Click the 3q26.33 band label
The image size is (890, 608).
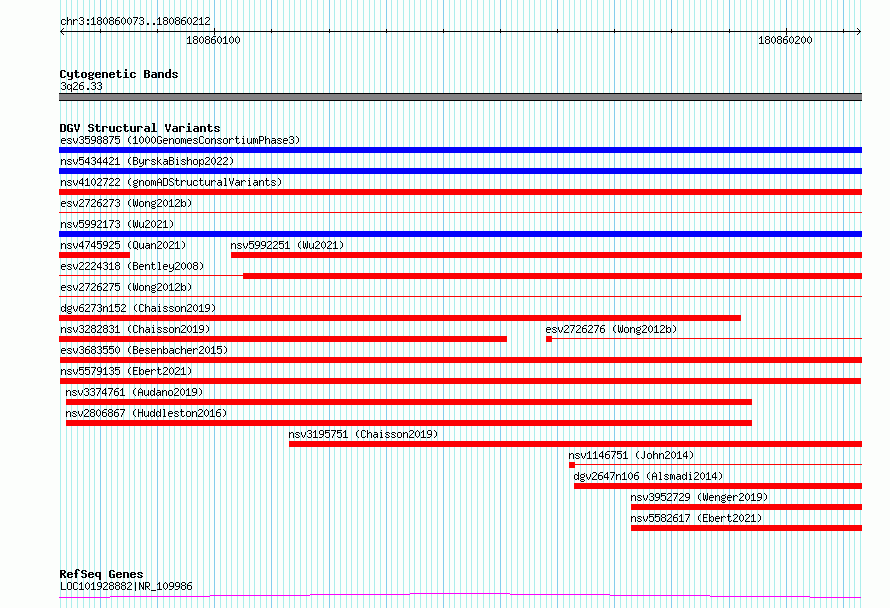coord(81,86)
